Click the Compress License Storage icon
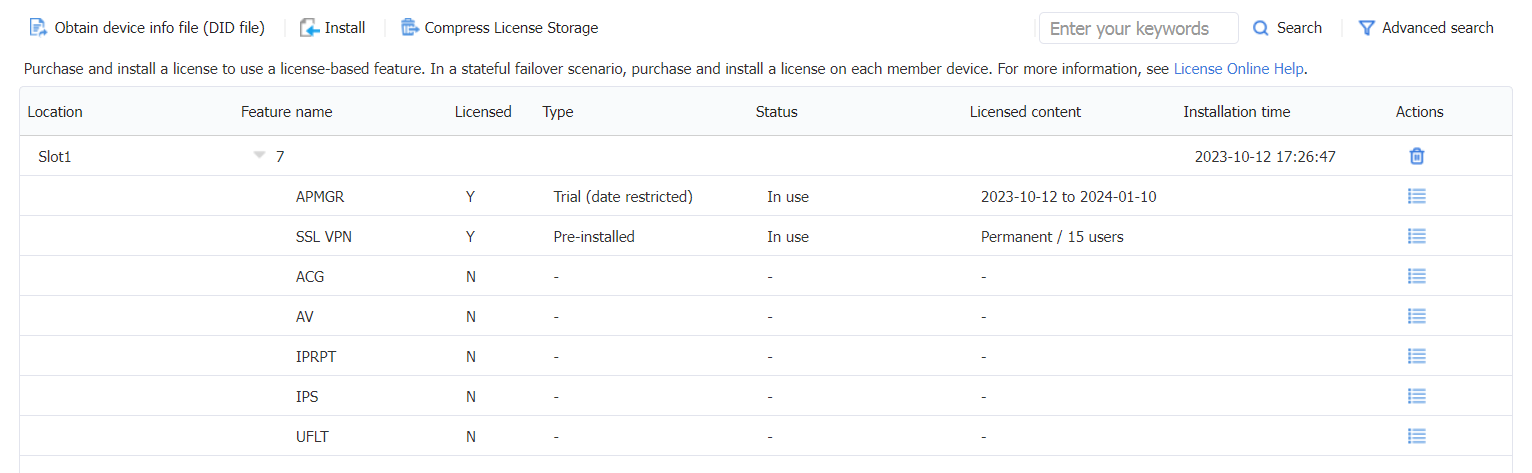This screenshot has height=473, width=1532. (410, 28)
